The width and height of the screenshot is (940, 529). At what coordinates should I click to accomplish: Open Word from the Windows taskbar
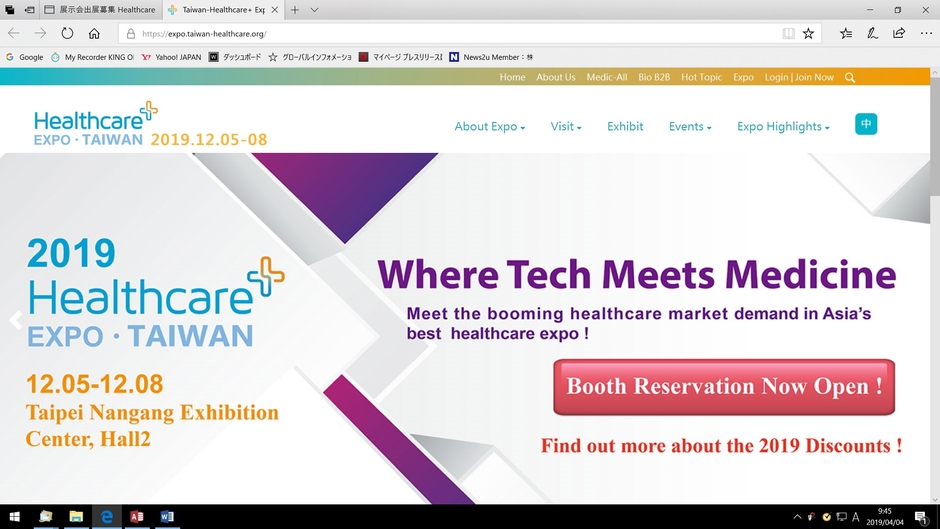(x=167, y=517)
